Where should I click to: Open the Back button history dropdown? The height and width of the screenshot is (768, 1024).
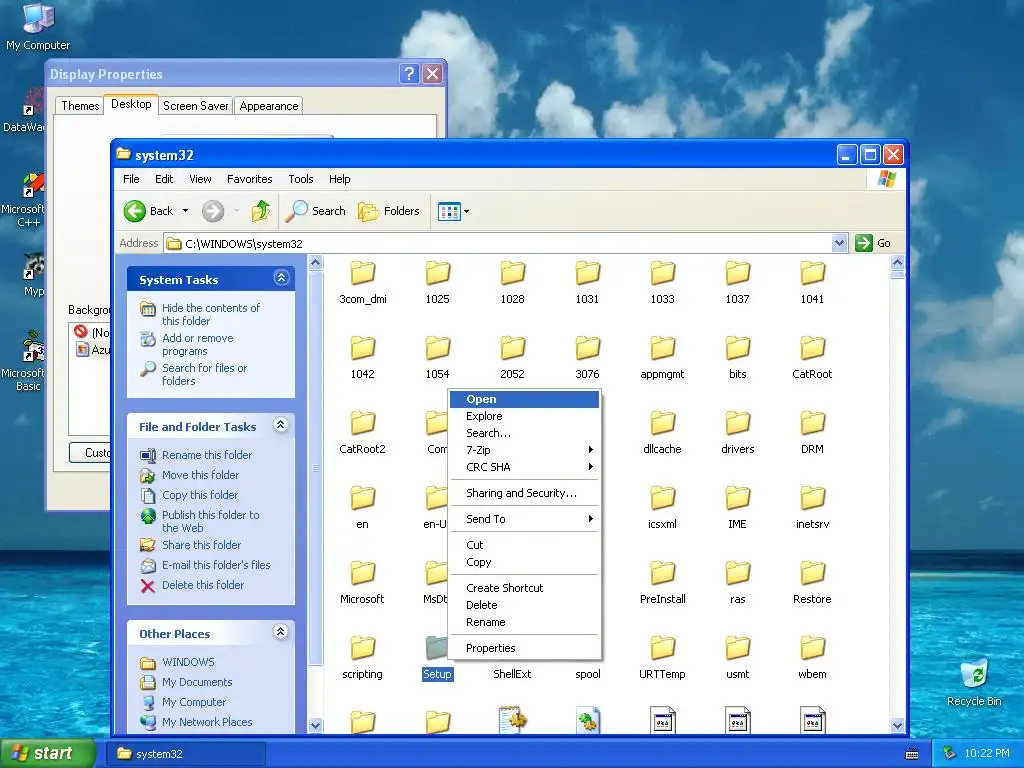click(185, 211)
